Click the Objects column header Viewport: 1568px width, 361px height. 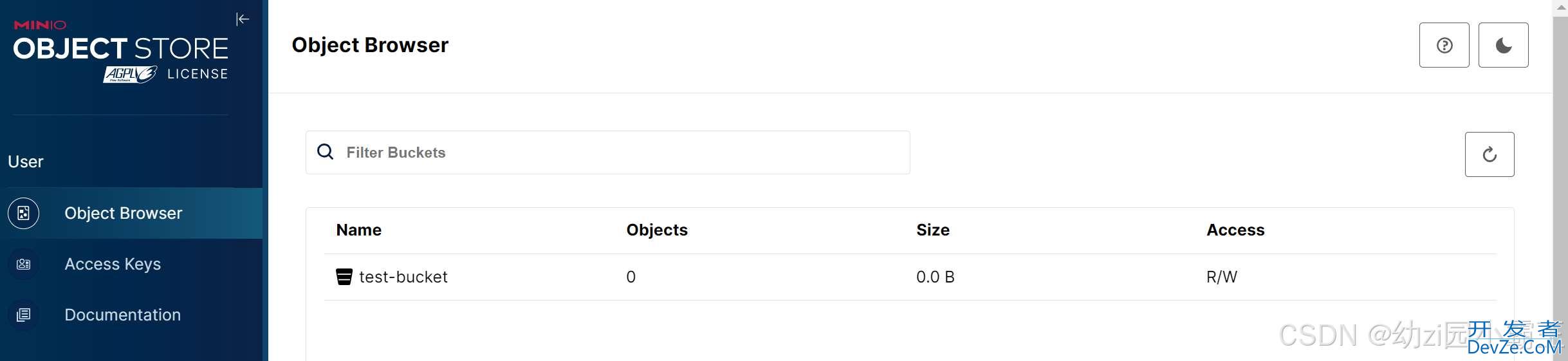coord(657,230)
